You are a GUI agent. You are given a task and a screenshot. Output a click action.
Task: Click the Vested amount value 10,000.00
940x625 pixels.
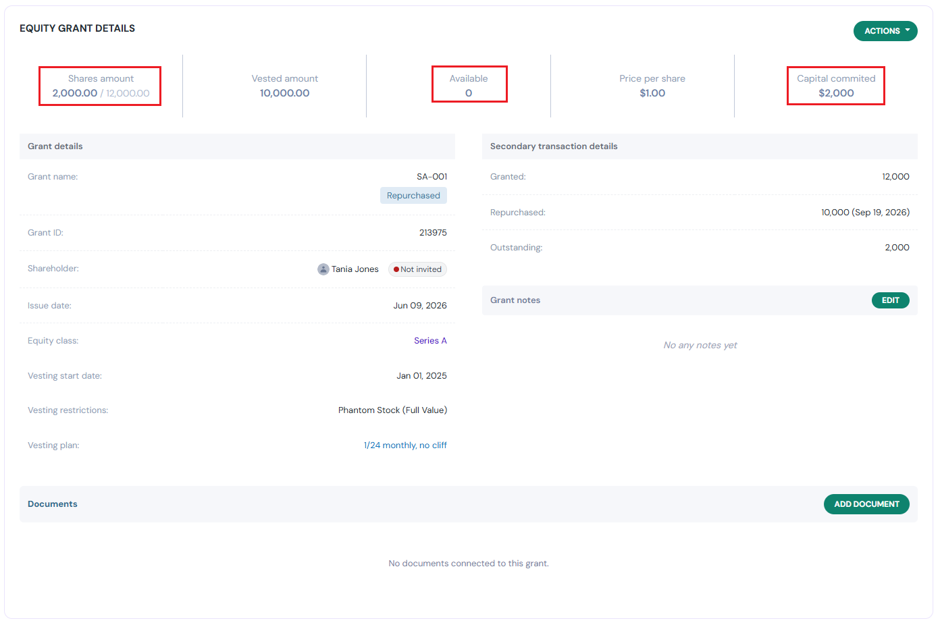coord(285,93)
